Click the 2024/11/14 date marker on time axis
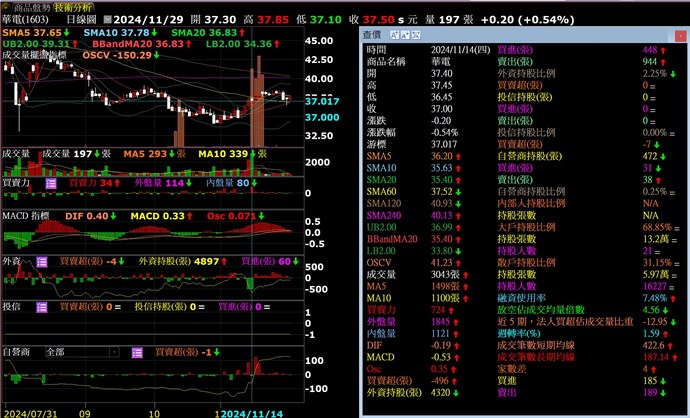This screenshot has width=690, height=418. point(253,411)
